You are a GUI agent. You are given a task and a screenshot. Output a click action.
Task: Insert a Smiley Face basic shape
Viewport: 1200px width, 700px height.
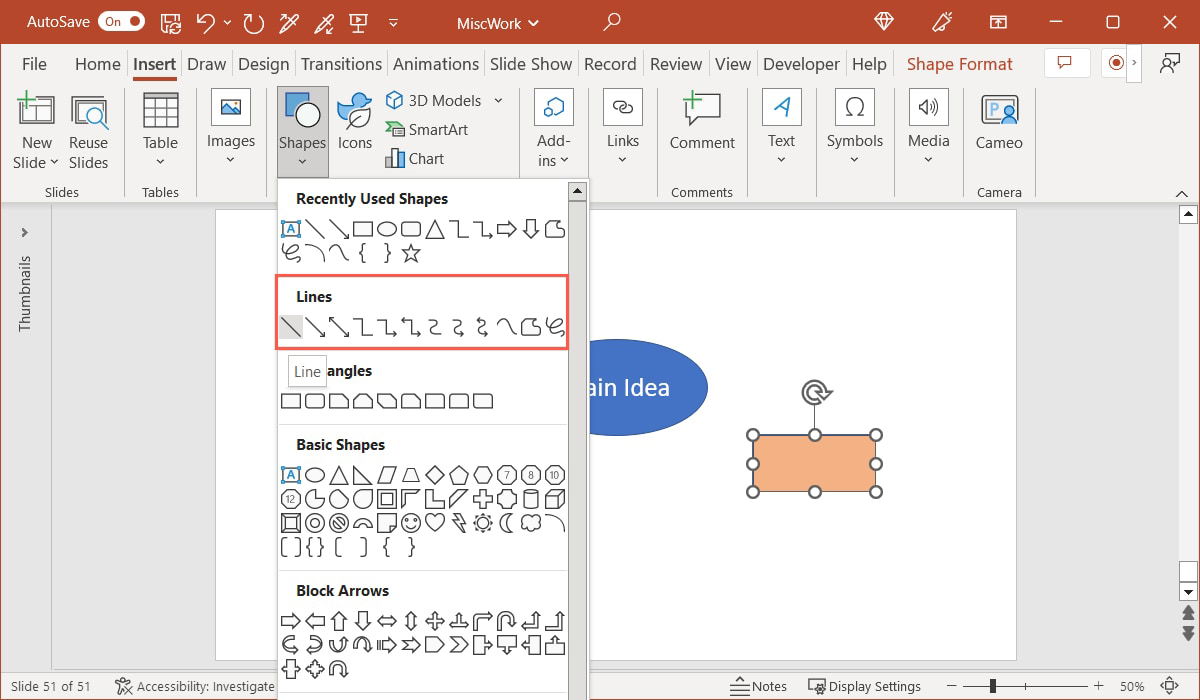point(411,522)
